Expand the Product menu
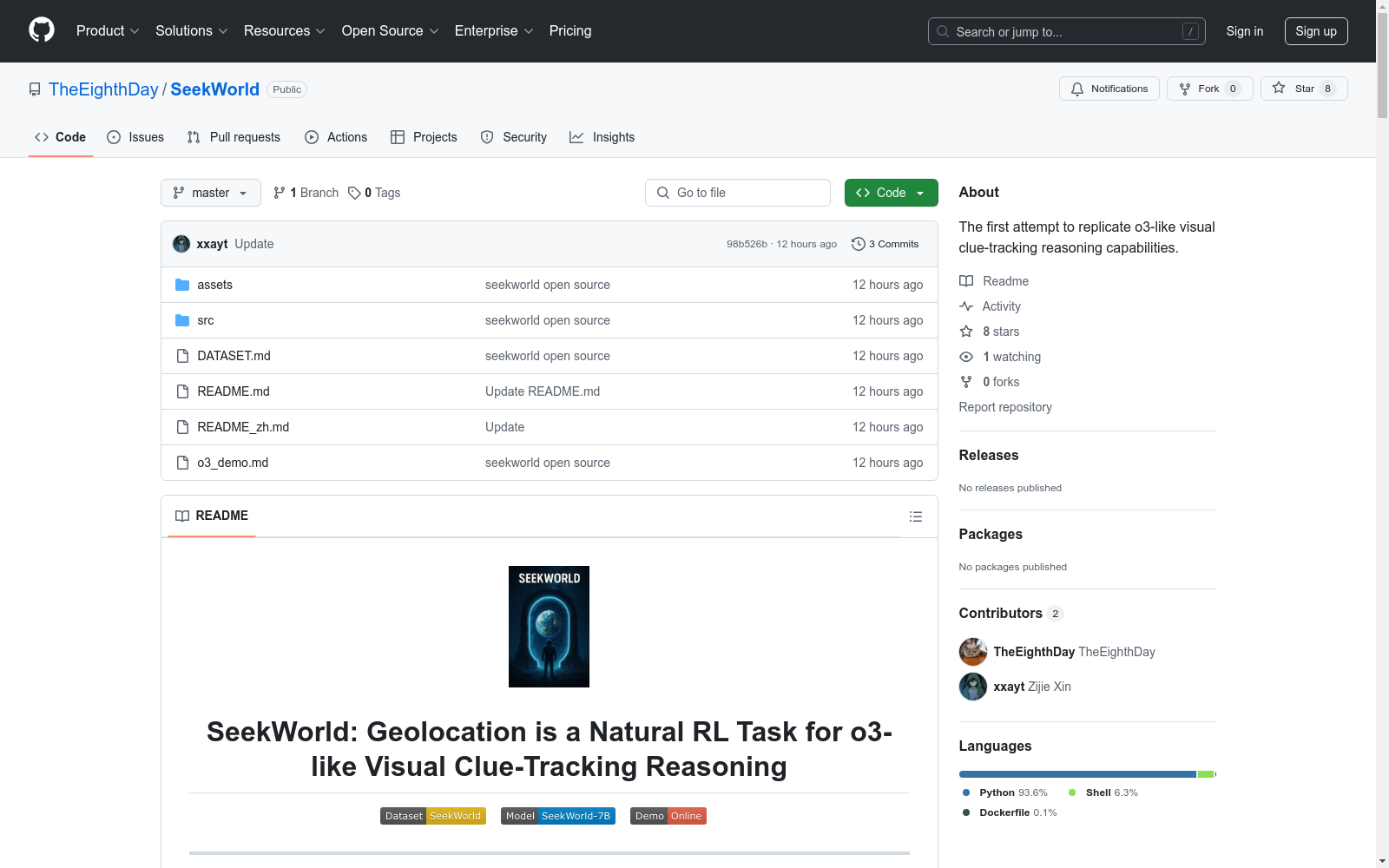Viewport: 1389px width, 868px height. point(108,31)
